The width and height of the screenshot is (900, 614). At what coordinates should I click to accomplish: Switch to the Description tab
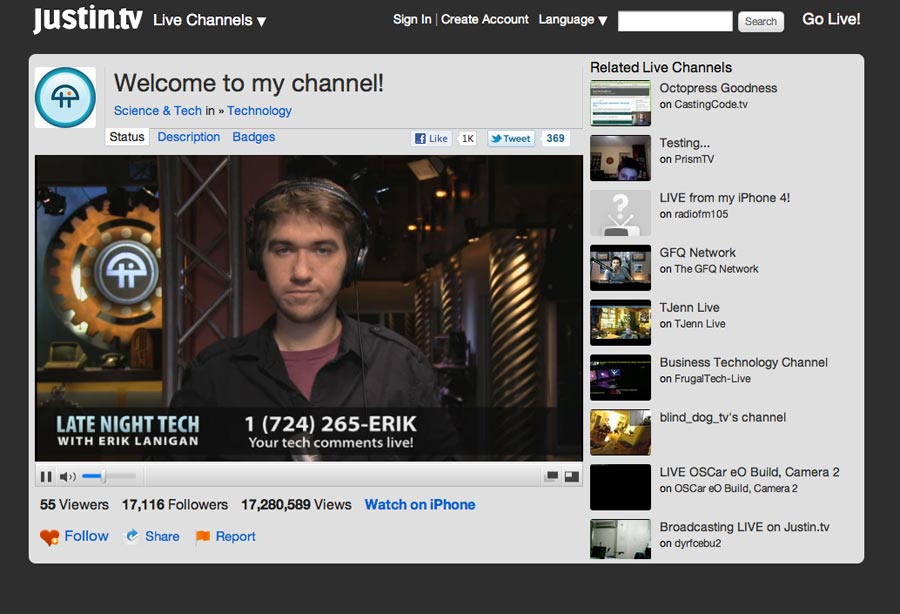[189, 137]
